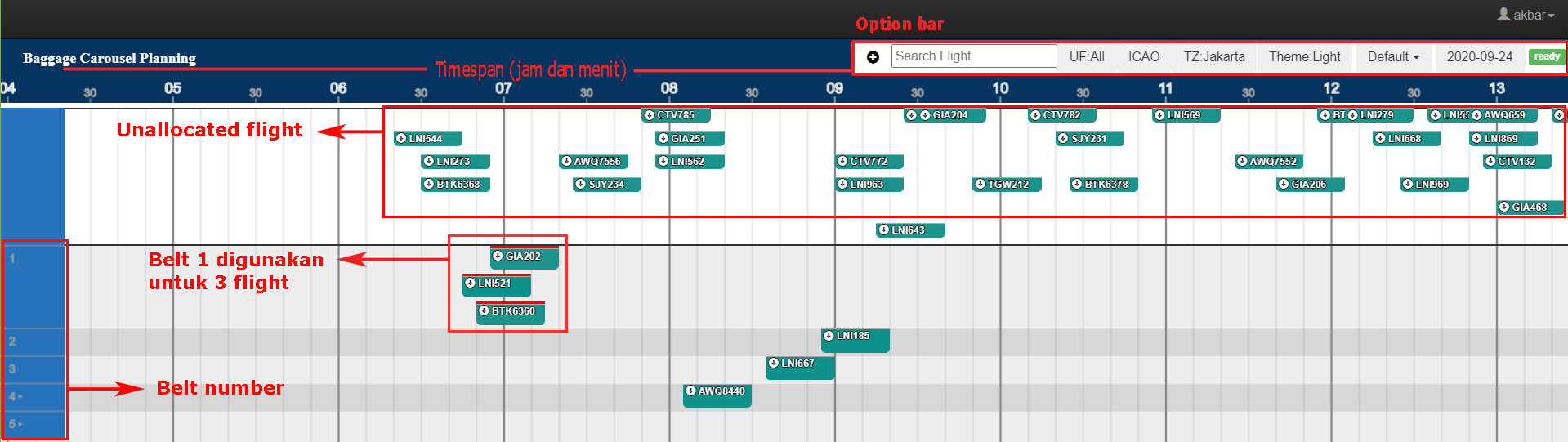Select unallocated flight GIA468
The width and height of the screenshot is (1568, 442).
(1531, 208)
